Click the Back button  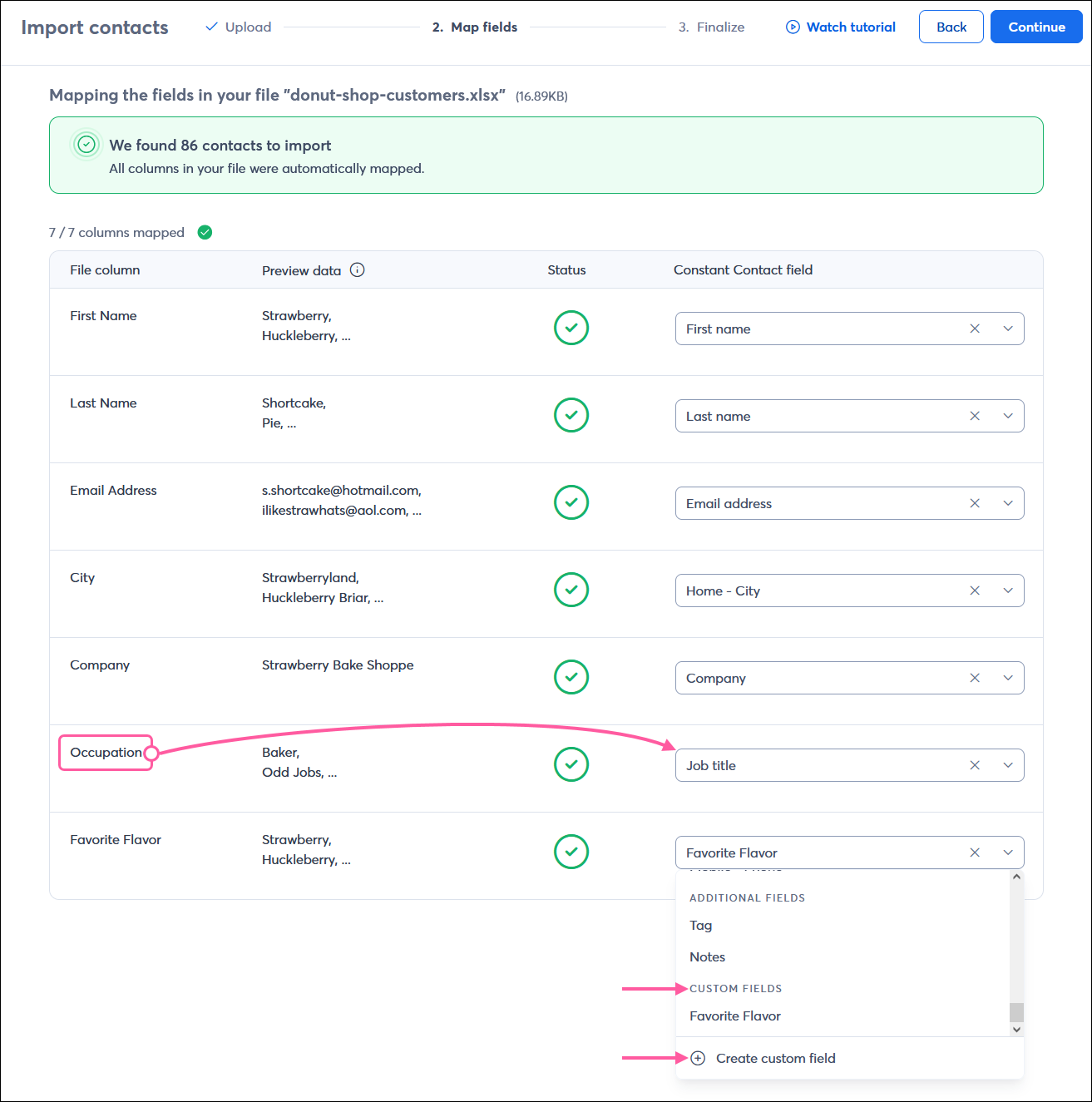click(951, 27)
